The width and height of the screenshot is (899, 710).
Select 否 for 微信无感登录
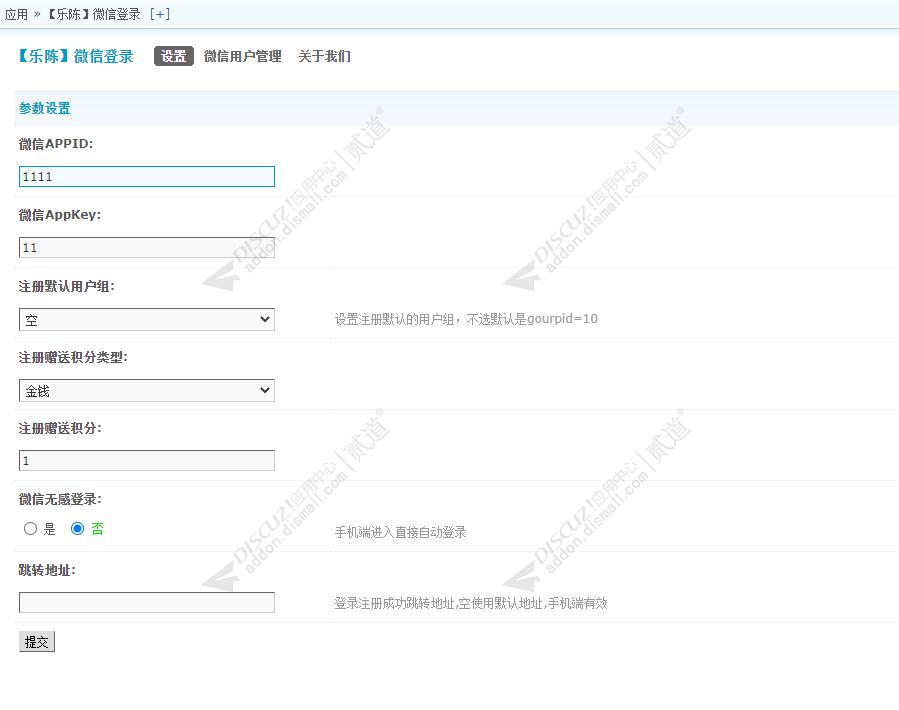(77, 529)
